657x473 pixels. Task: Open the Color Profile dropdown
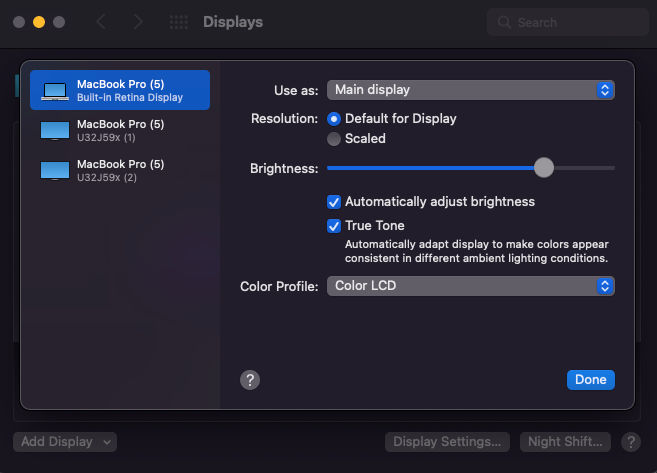471,286
